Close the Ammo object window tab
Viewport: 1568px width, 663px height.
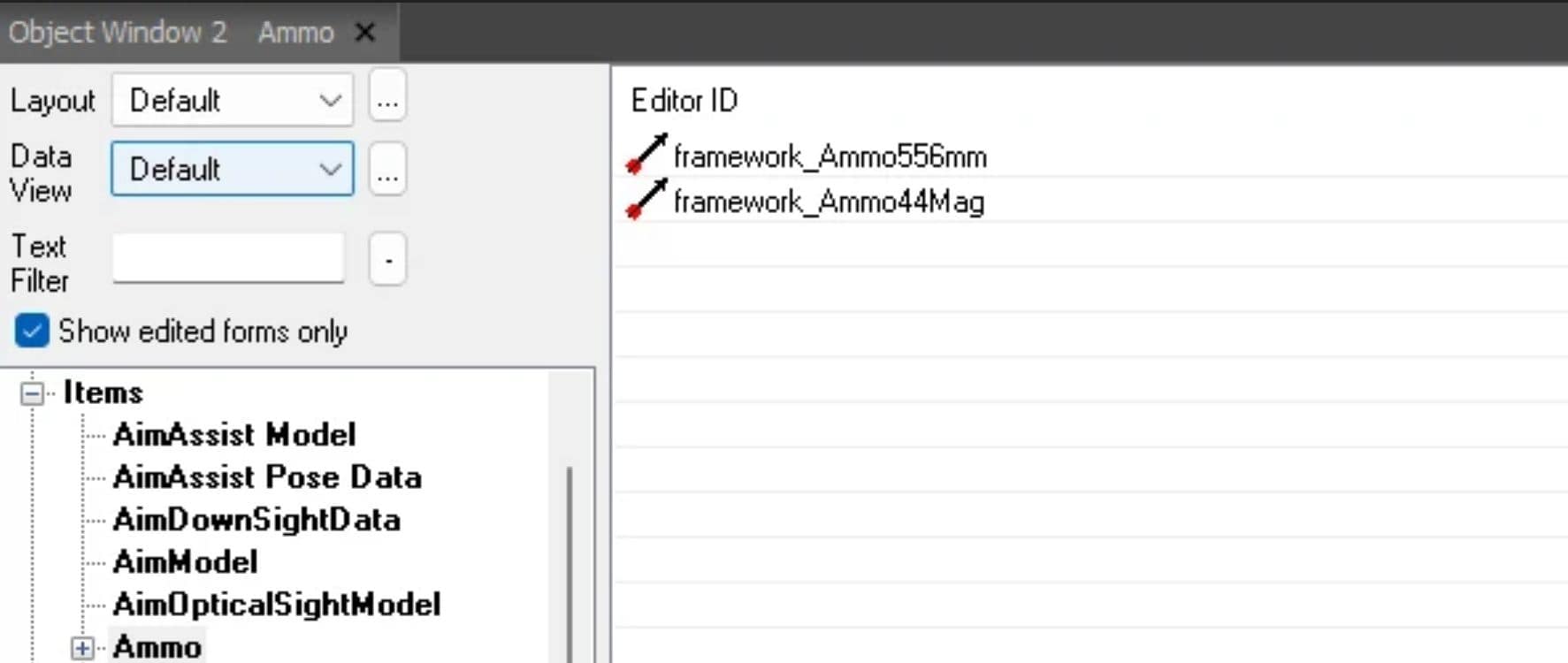point(364,33)
